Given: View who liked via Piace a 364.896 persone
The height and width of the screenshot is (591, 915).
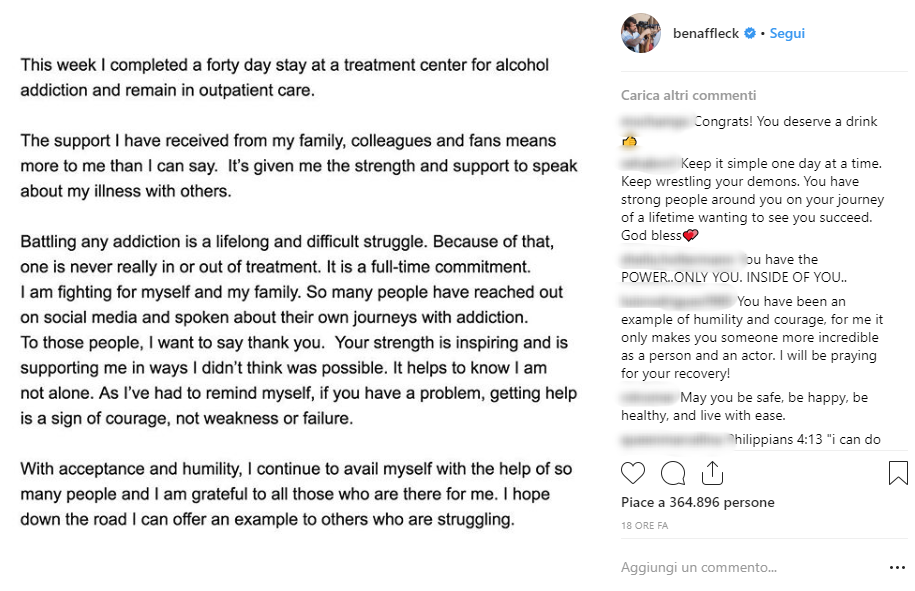Looking at the screenshot, I should [x=697, y=502].
